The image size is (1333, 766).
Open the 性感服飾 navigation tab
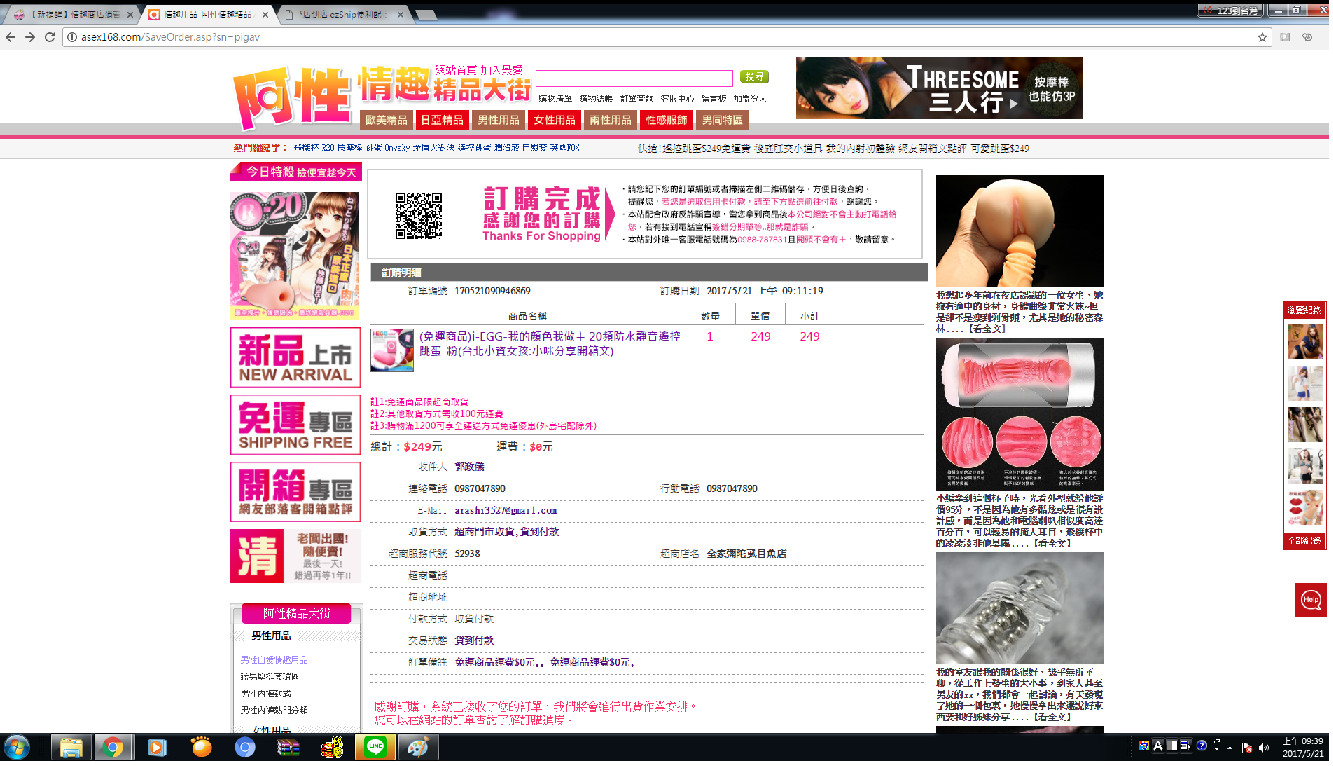pos(666,120)
